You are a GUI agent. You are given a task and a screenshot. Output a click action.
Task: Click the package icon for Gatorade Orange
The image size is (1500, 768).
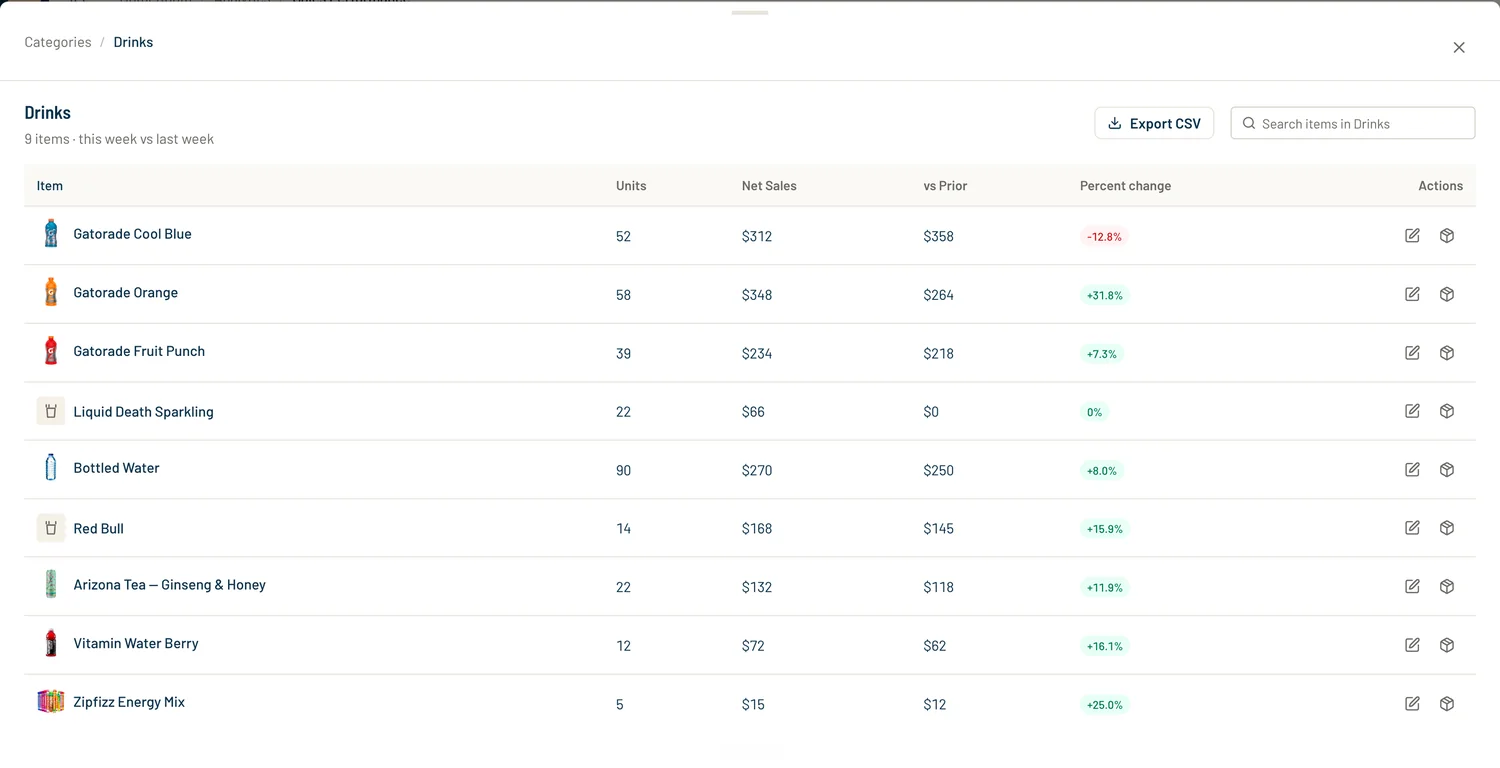coord(1447,294)
